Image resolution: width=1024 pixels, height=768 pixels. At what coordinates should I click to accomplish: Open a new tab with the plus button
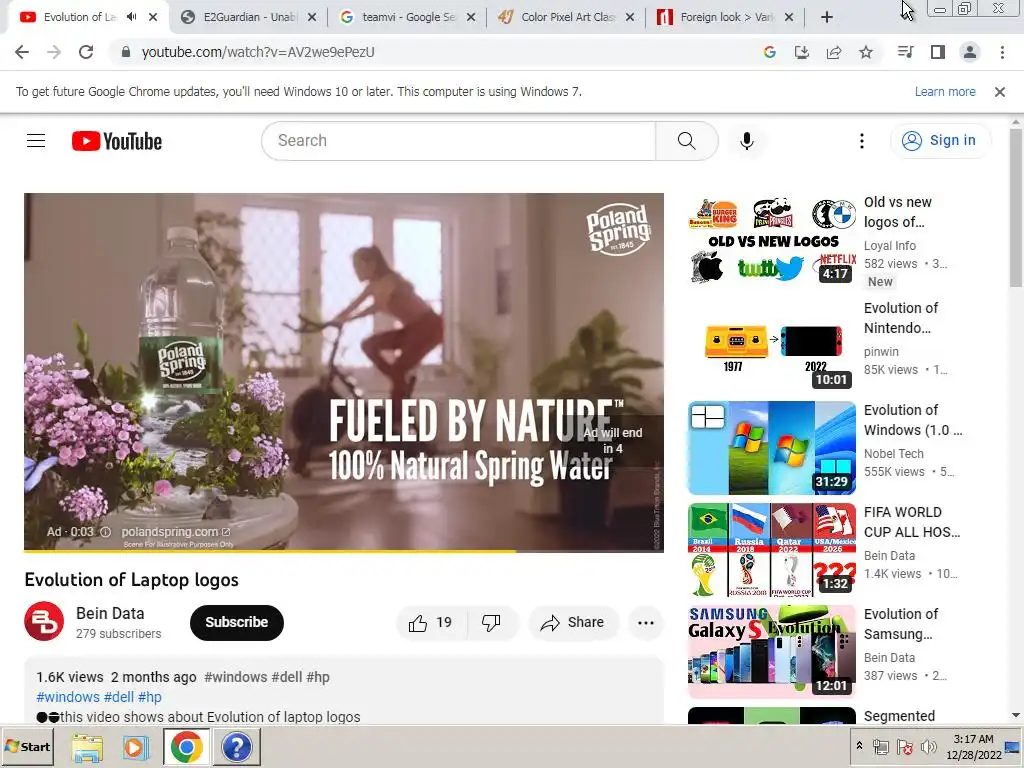[x=827, y=17]
